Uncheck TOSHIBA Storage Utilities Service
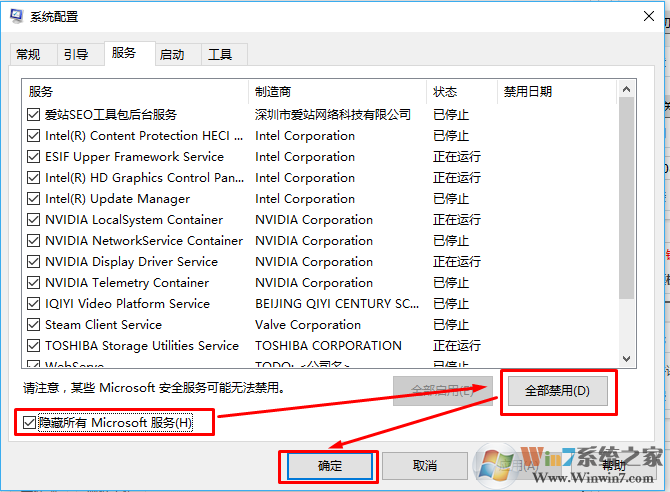 [33, 345]
